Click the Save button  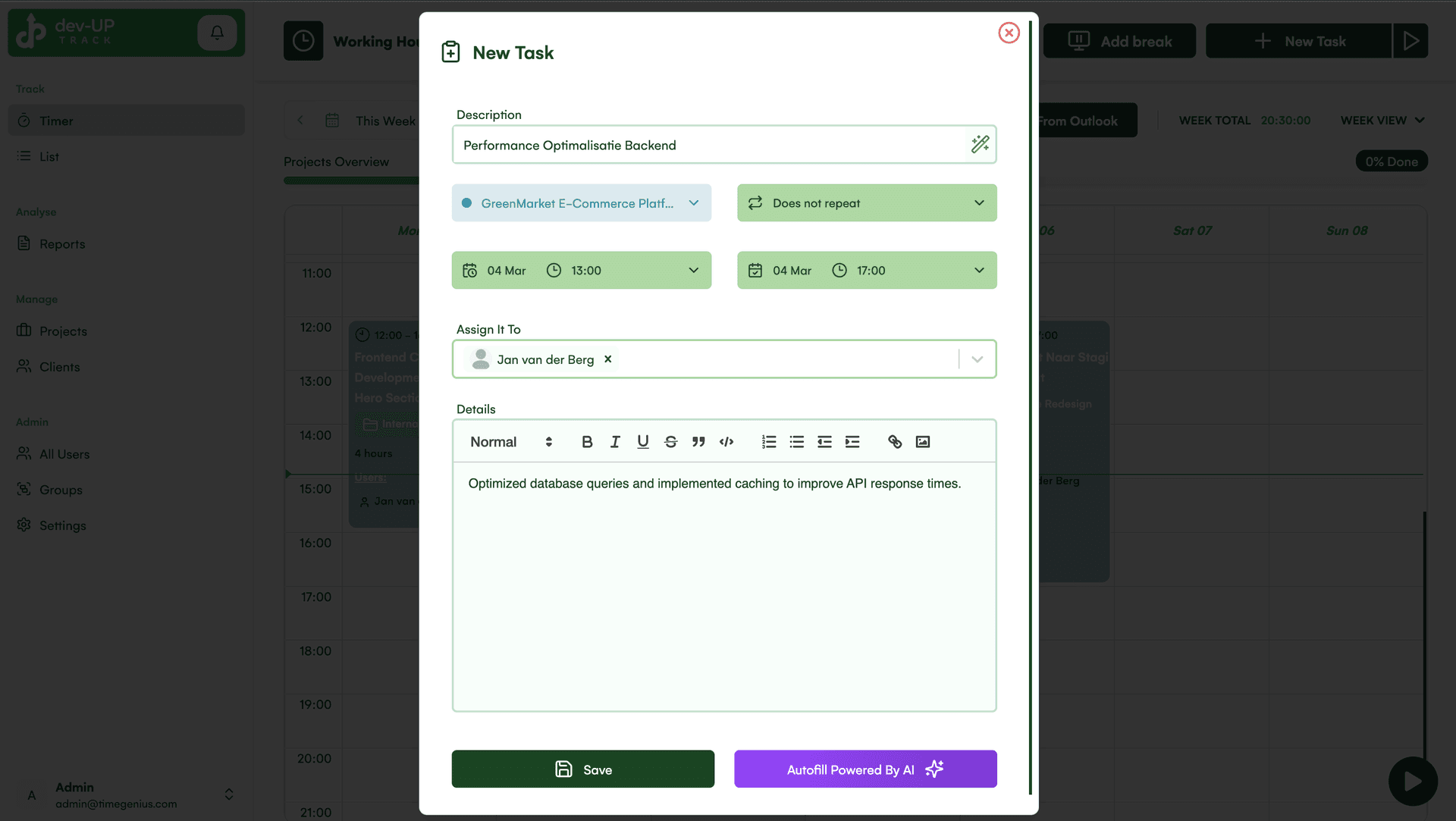[582, 769]
